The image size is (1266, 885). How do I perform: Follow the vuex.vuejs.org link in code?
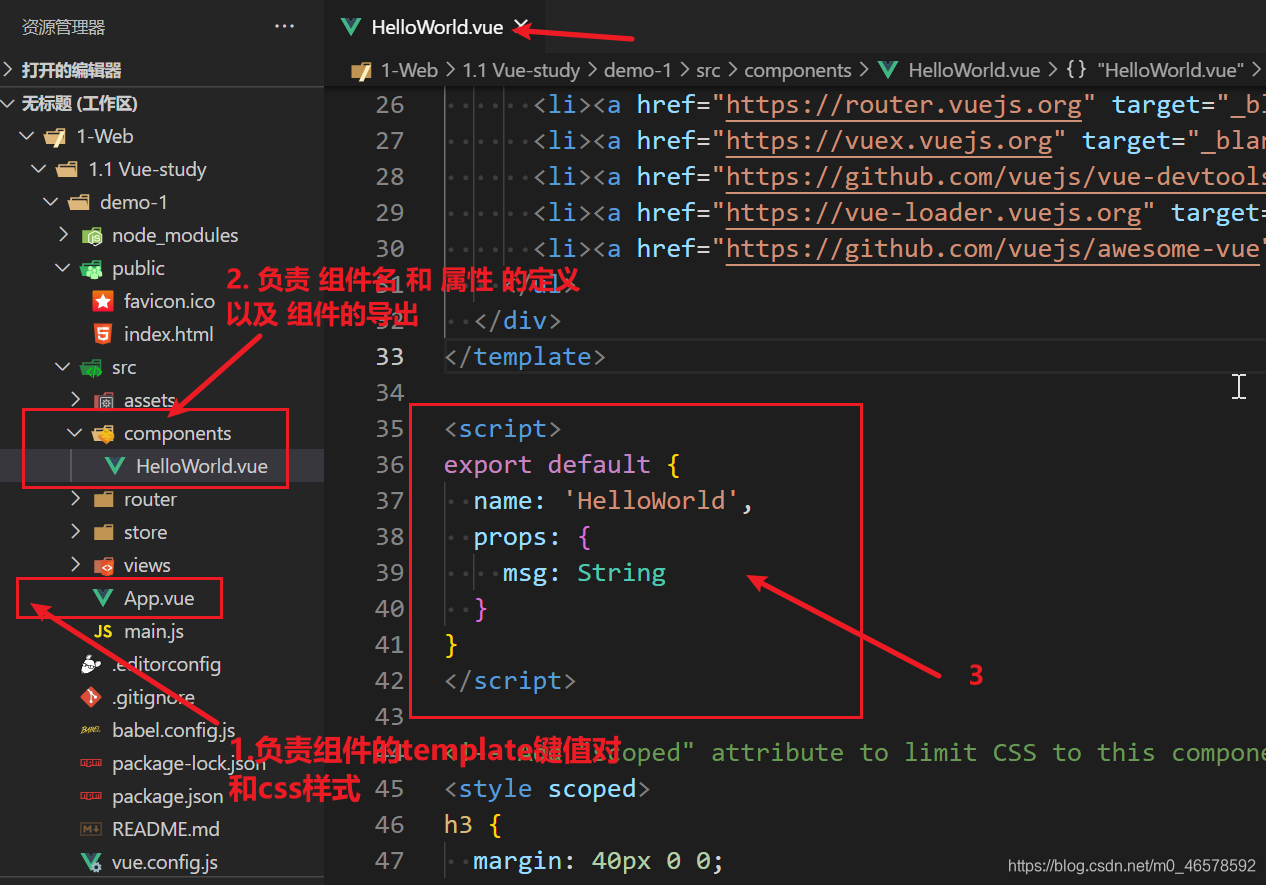[889, 141]
